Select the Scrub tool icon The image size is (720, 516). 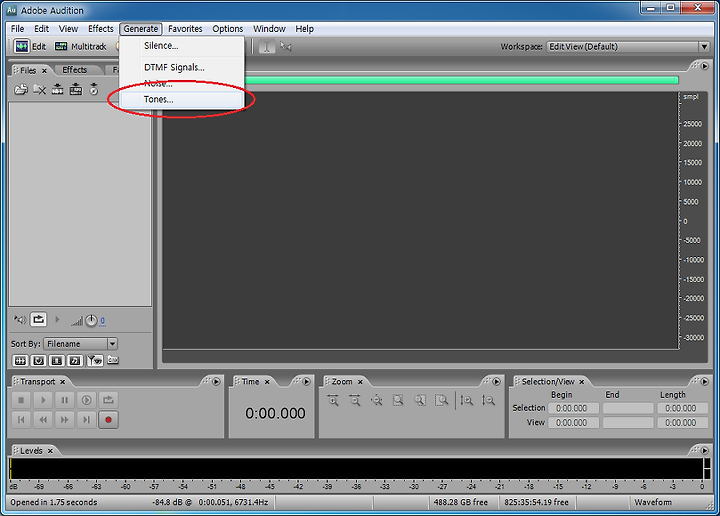pyautogui.click(x=286, y=46)
